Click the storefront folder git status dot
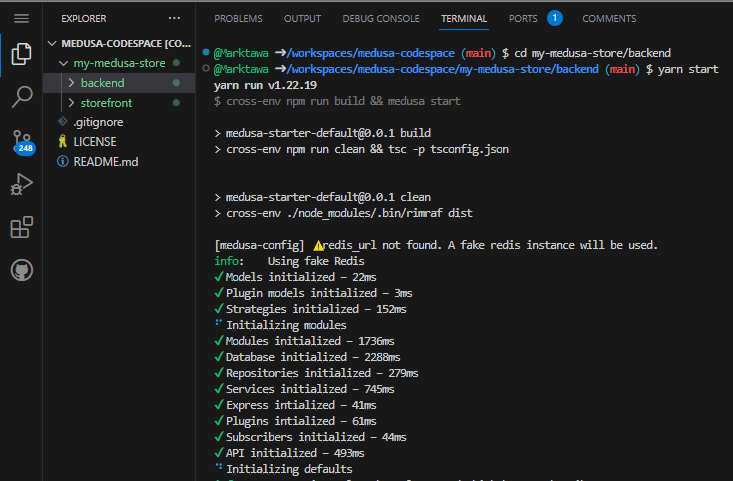Image resolution: width=733 pixels, height=481 pixels. 176,102
